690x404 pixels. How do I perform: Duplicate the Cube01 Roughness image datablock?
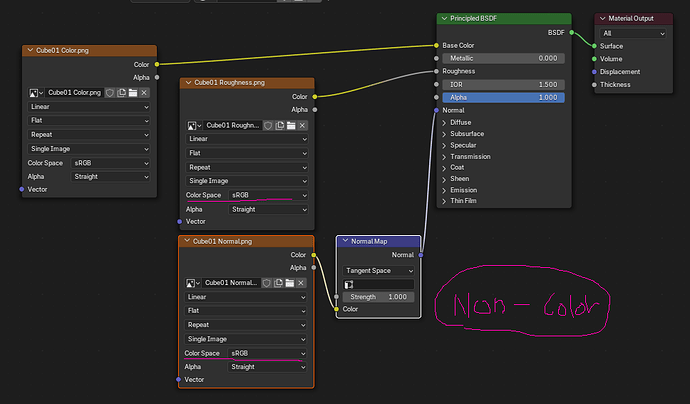(279, 125)
